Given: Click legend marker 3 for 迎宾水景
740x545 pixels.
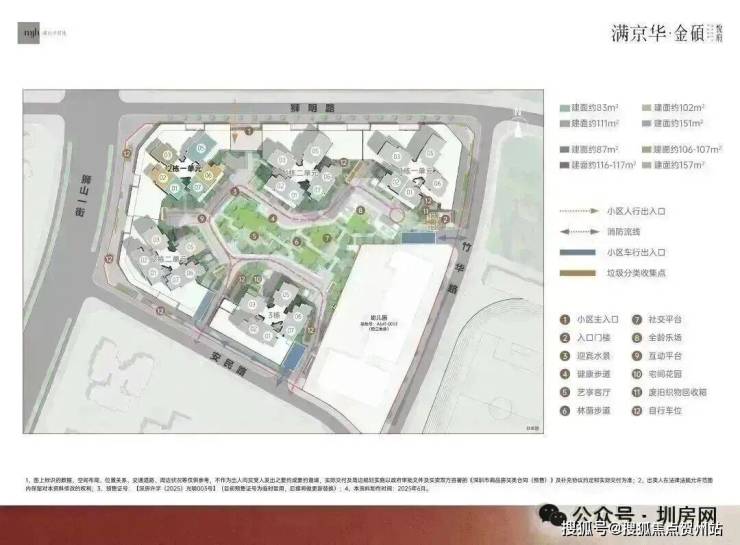Looking at the screenshot, I should tap(567, 357).
